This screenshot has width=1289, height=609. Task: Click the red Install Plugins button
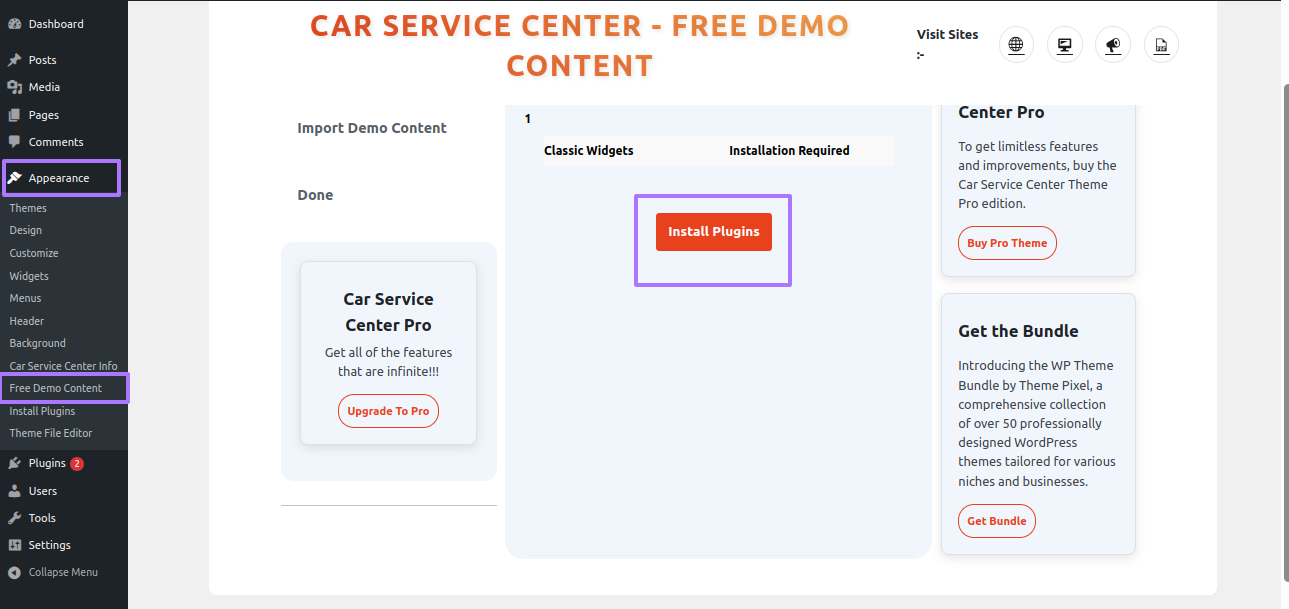point(714,232)
